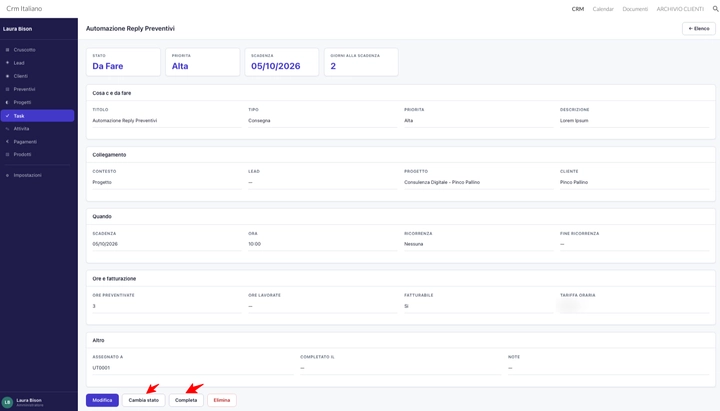Open the Clienti icon in sidebar
Image resolution: width=720 pixels, height=411 pixels.
tap(7, 76)
